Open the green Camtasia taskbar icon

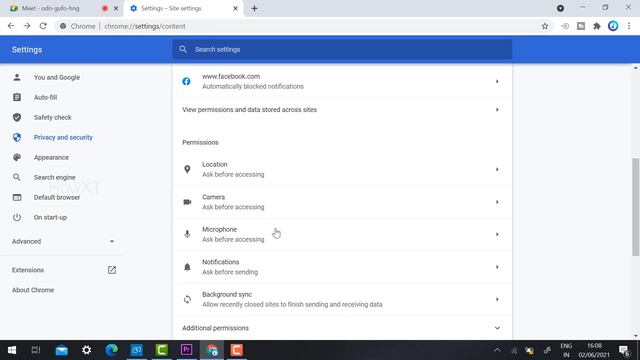162,350
